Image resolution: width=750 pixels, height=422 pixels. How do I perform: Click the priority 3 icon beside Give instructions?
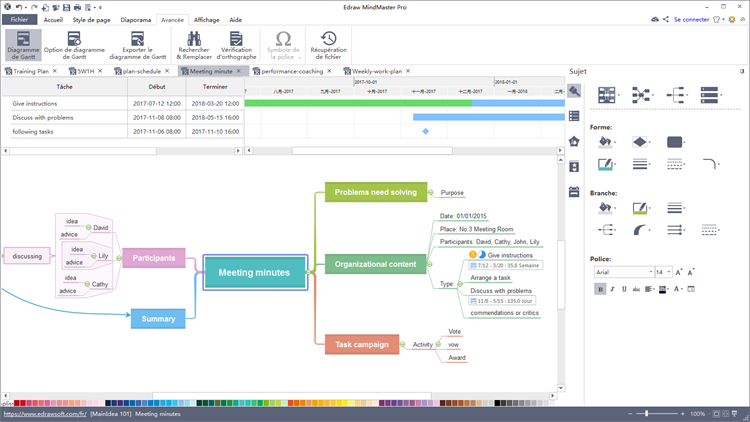tap(473, 255)
